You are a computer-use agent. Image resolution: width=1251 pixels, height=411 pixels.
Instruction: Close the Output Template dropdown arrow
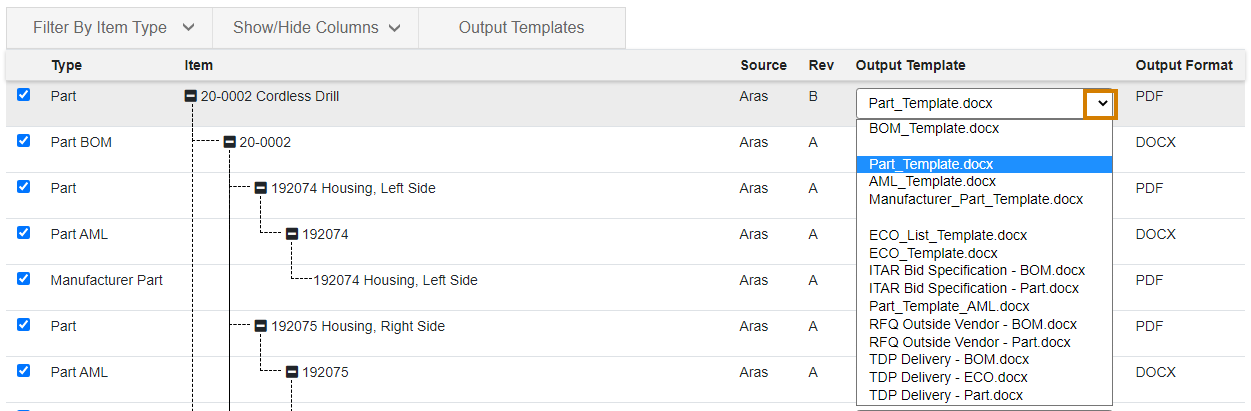click(1101, 103)
